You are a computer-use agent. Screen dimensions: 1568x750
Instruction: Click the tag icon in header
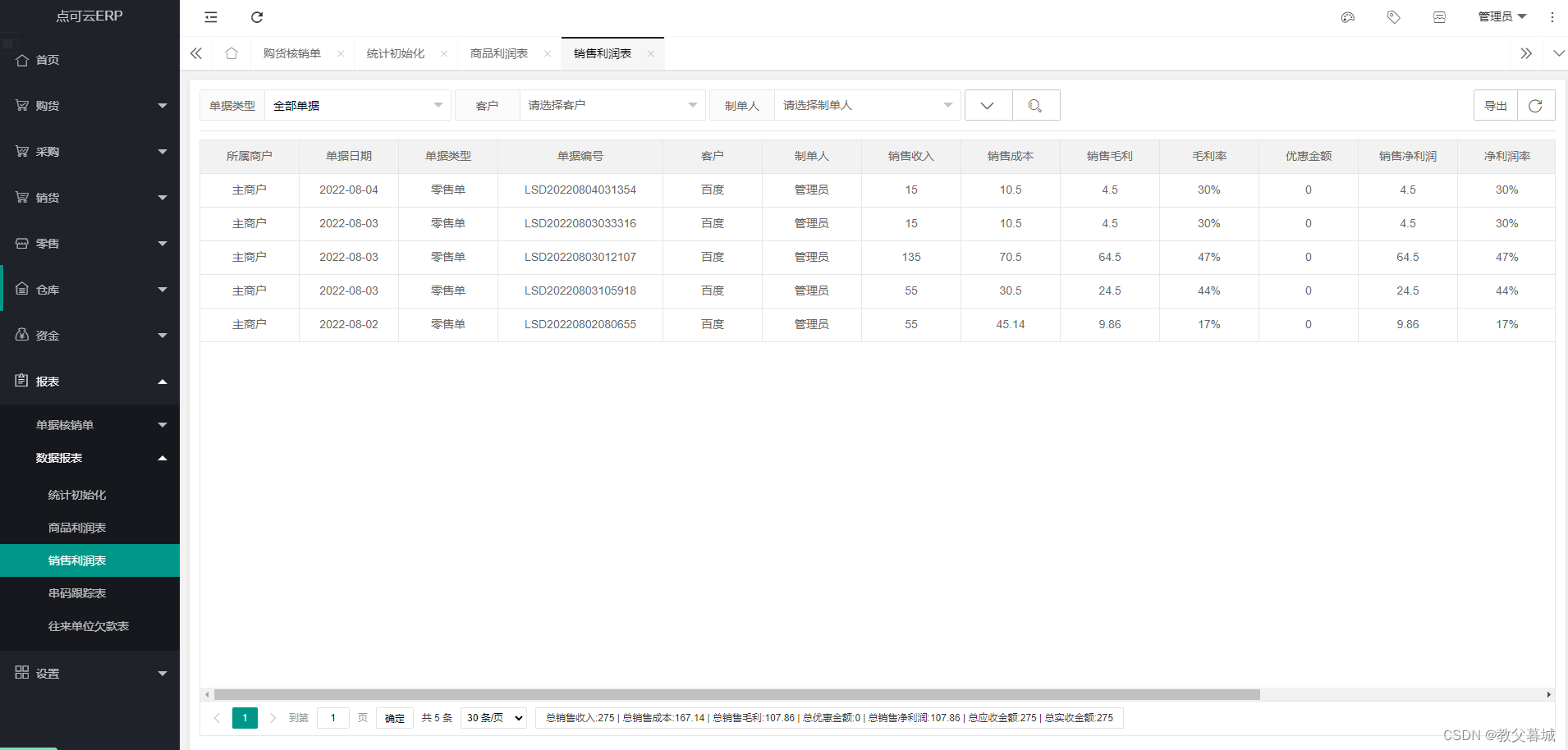1394,17
